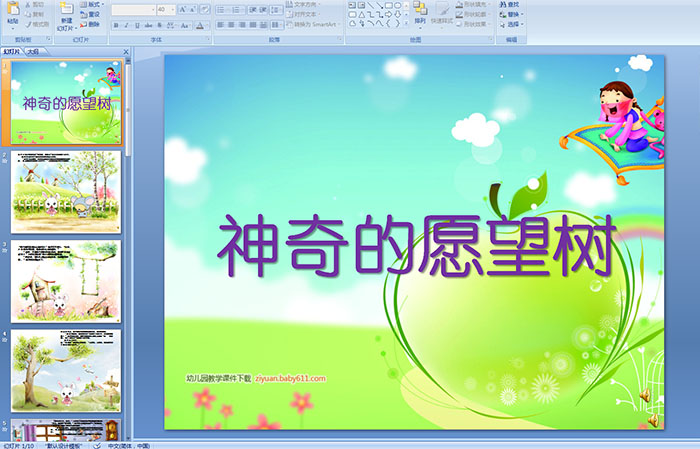Toggle Align Text Left
Viewport: 700px width, 449px height.
221,25
